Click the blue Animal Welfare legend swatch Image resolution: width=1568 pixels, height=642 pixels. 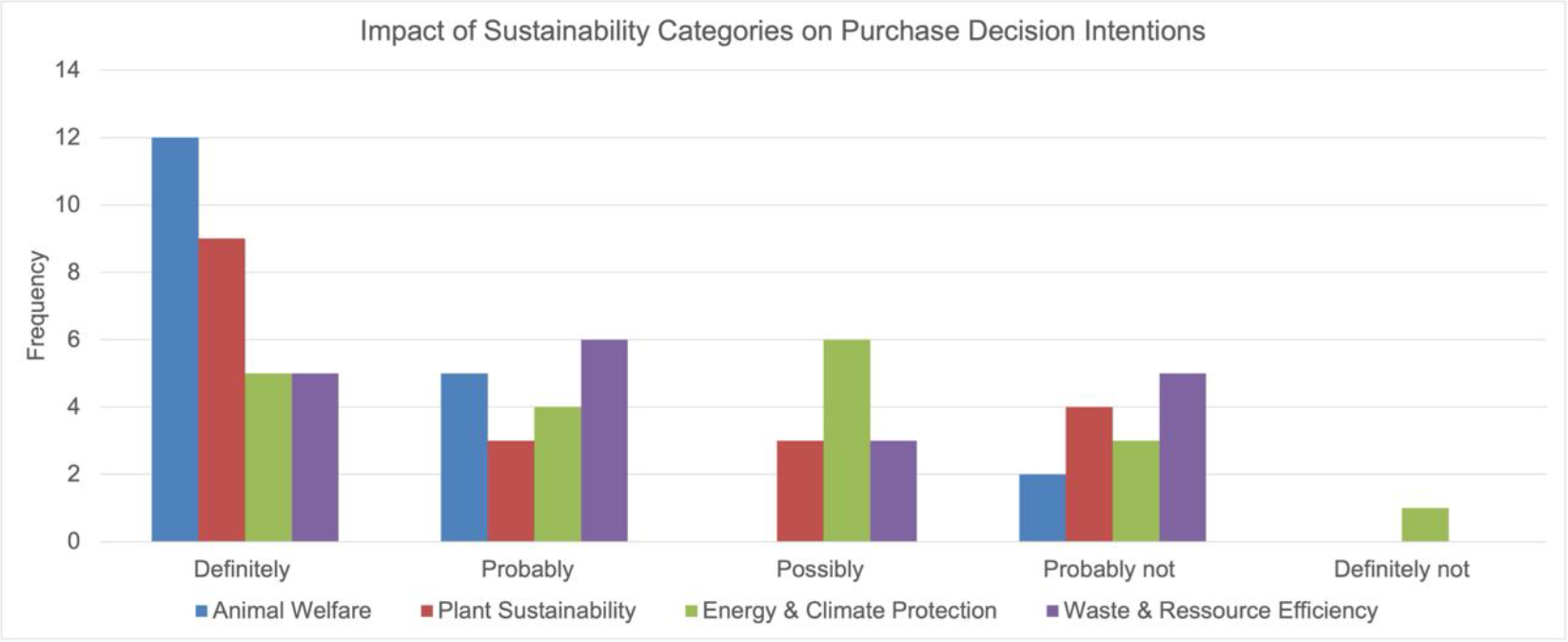point(202,612)
